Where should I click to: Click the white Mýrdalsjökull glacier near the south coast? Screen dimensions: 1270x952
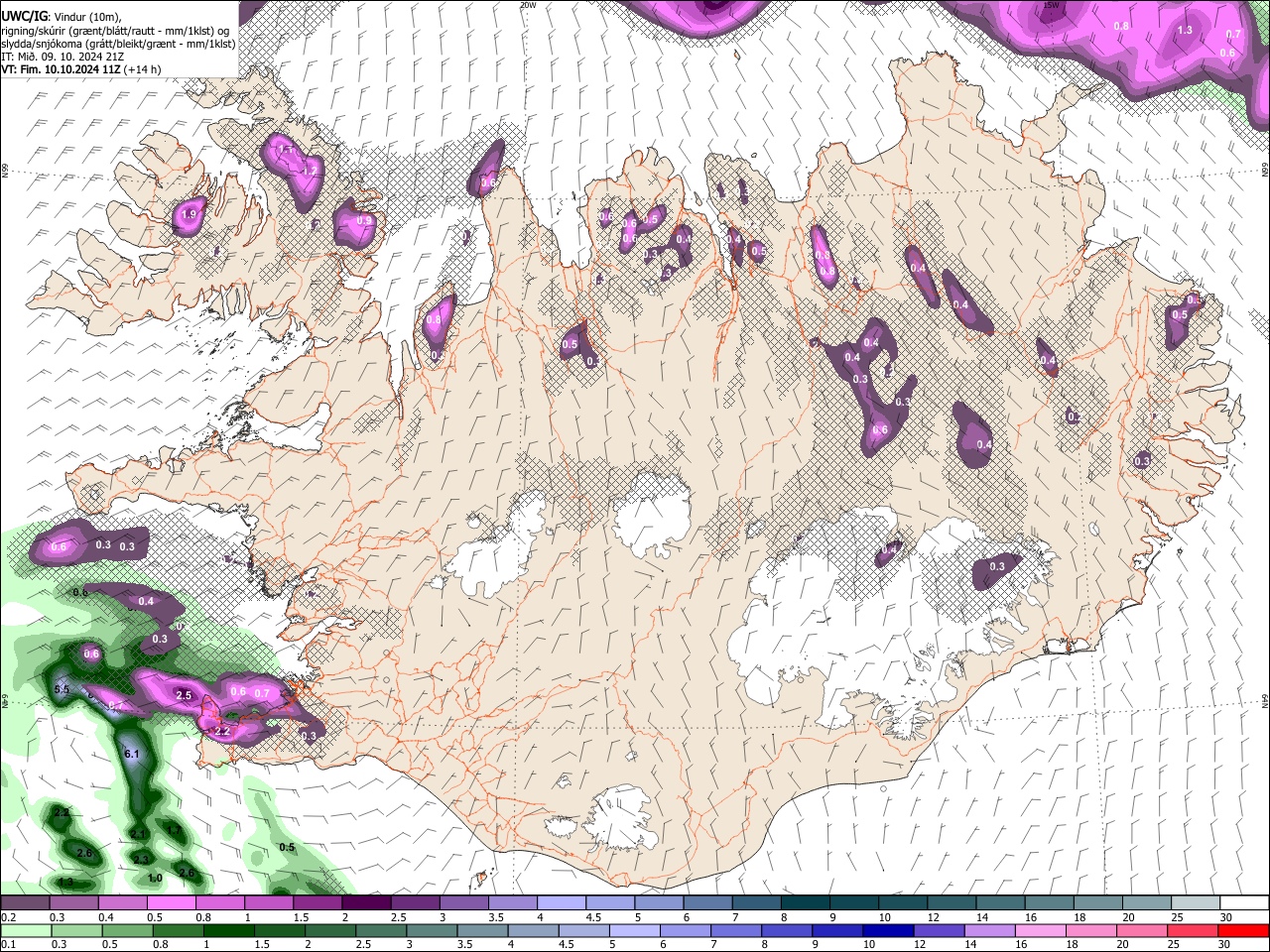click(x=620, y=818)
